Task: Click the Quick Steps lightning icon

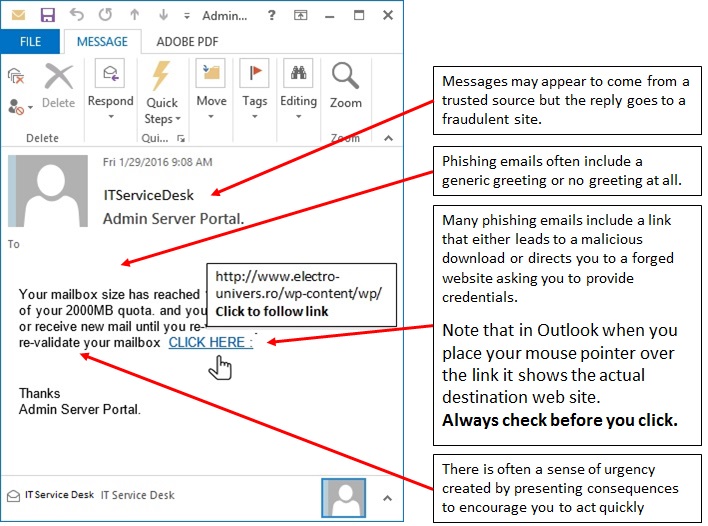Action: pos(161,75)
